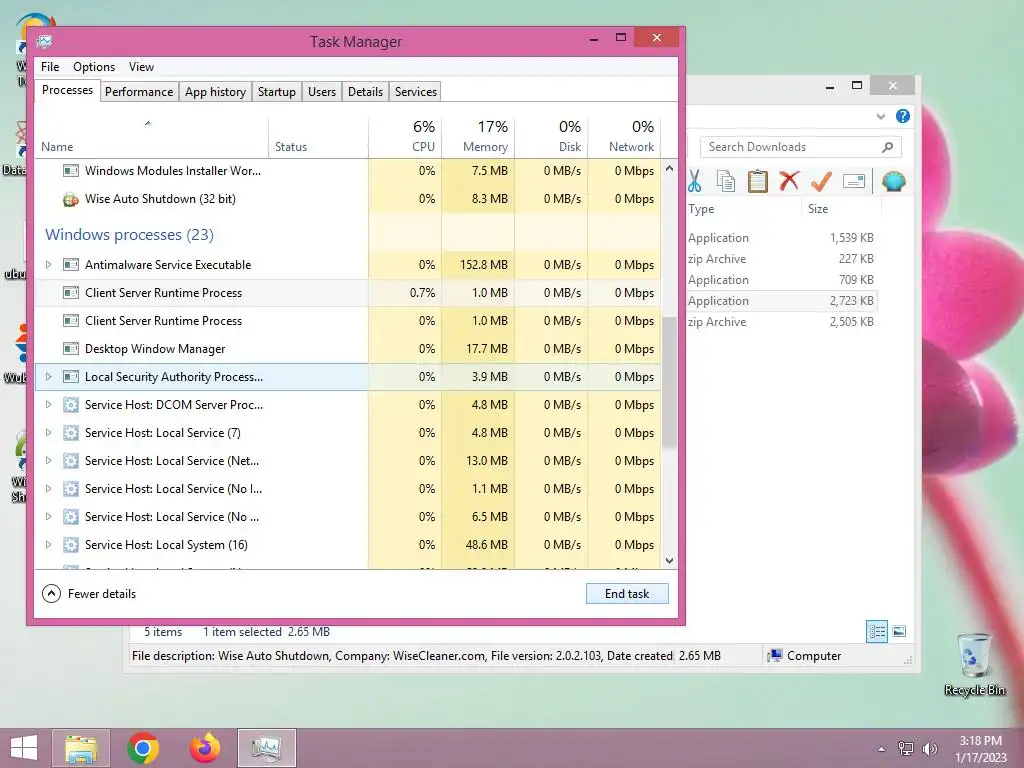Switch Explorer to details view icon

point(877,631)
